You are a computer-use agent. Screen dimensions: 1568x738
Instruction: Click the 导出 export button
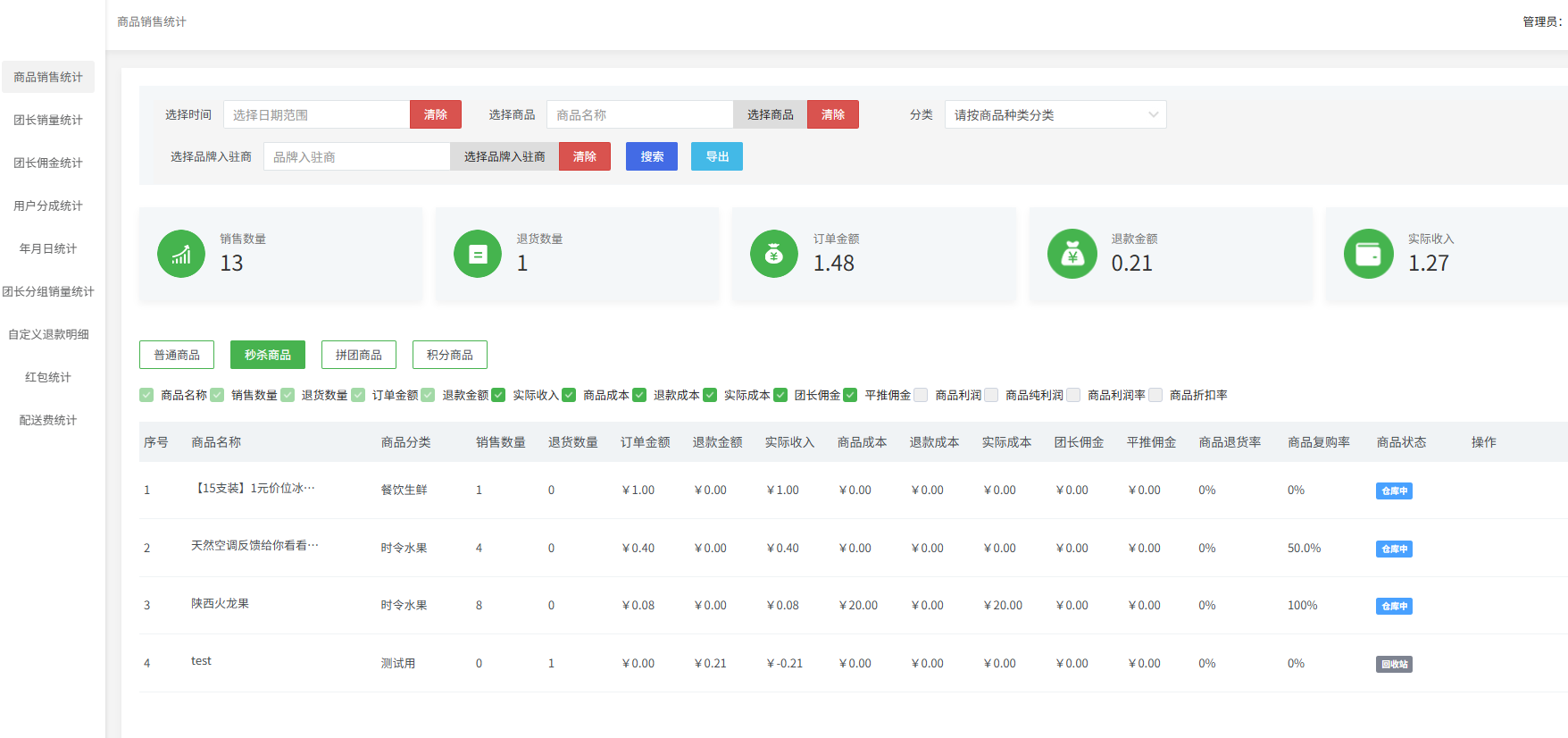click(x=717, y=156)
